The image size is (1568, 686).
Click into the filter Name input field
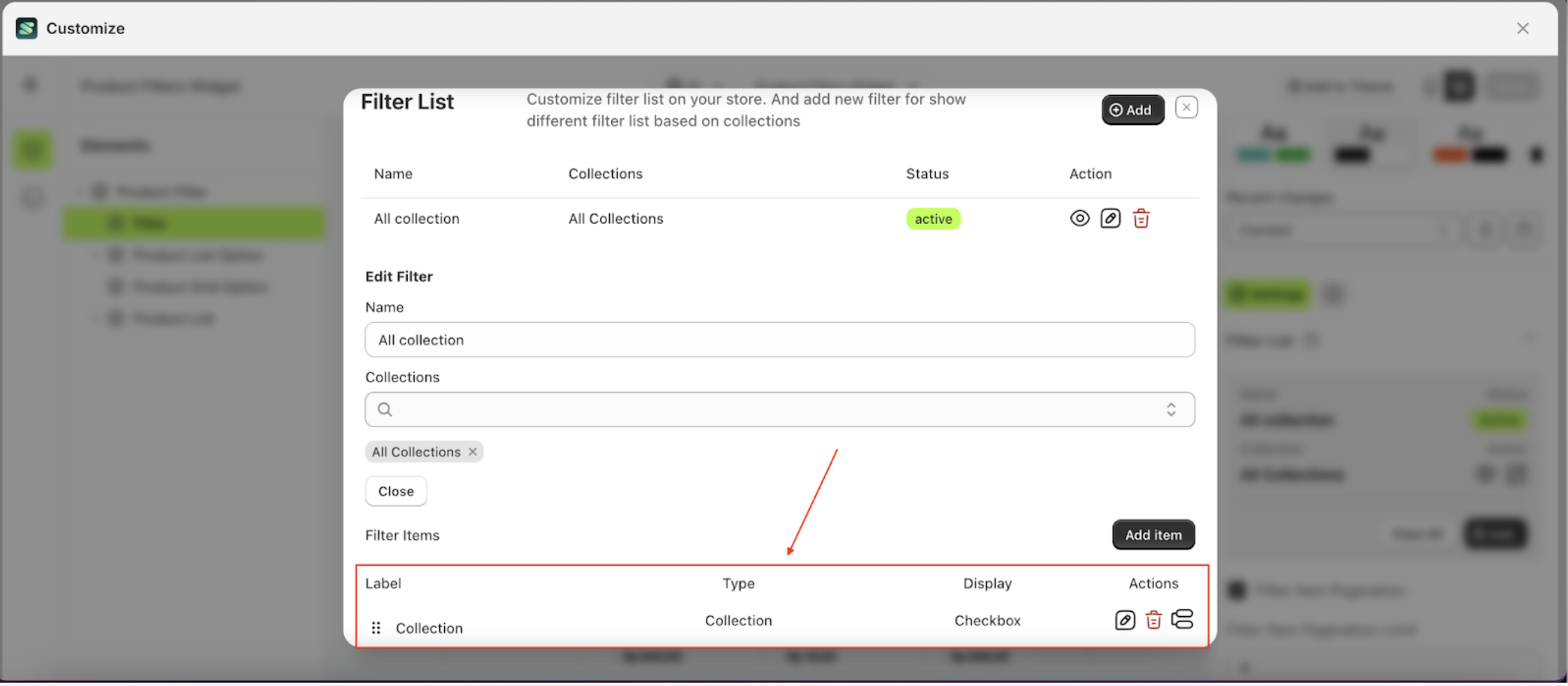click(x=779, y=340)
